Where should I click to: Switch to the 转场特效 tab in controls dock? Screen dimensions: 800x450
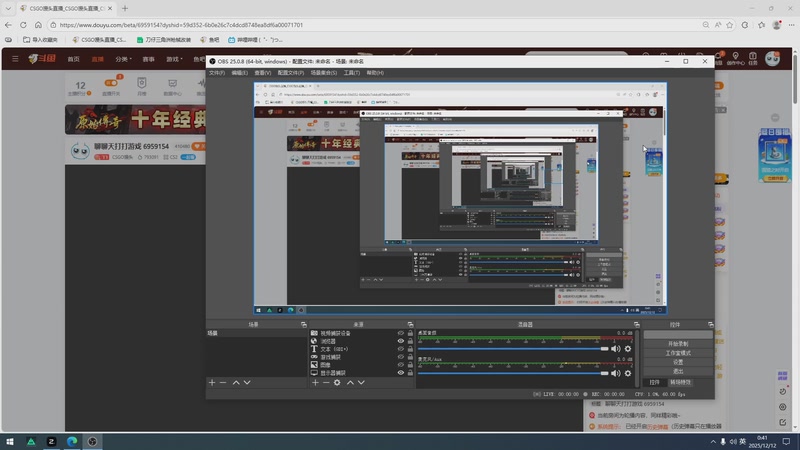click(680, 382)
